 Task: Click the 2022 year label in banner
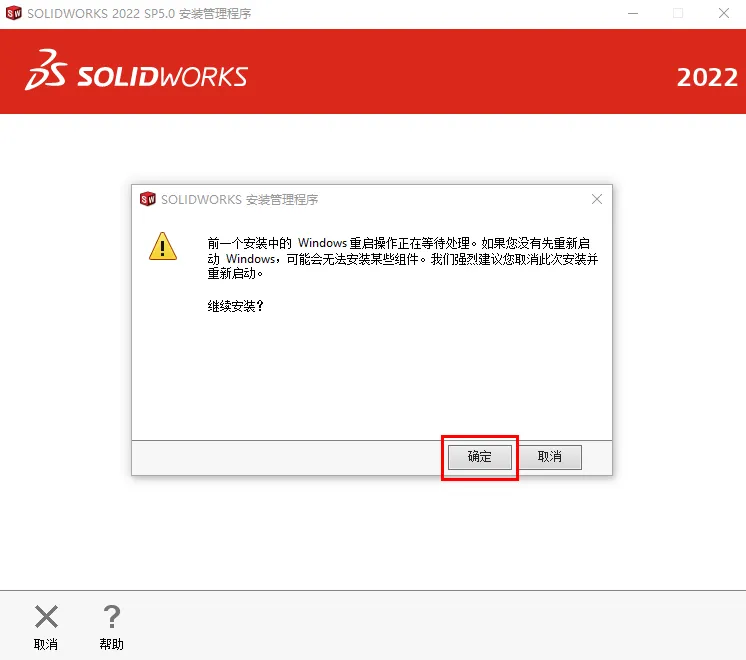(x=707, y=78)
